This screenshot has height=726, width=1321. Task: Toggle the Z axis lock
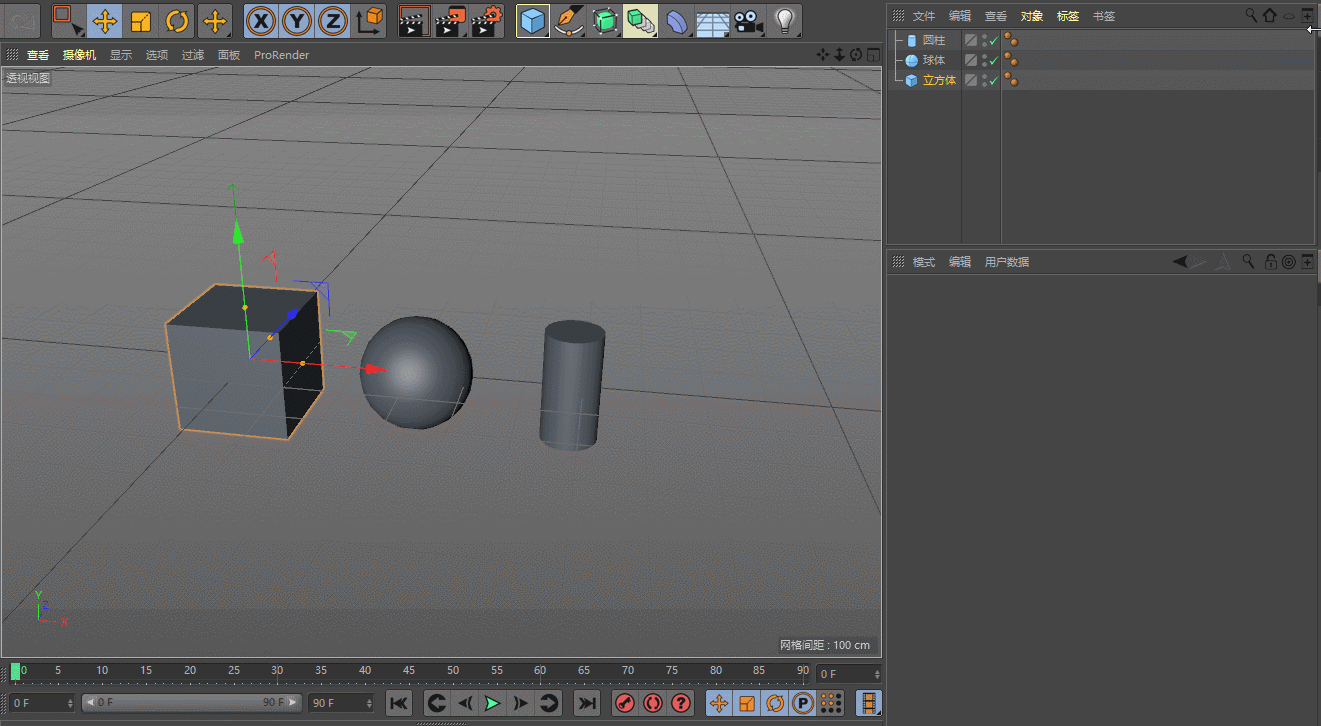pos(333,20)
